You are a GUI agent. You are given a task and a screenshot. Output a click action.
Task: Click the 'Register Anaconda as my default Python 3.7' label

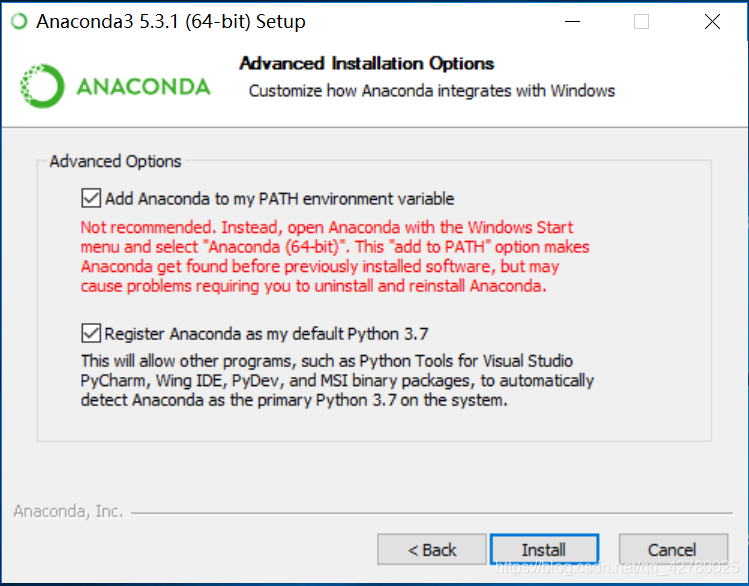coord(267,334)
